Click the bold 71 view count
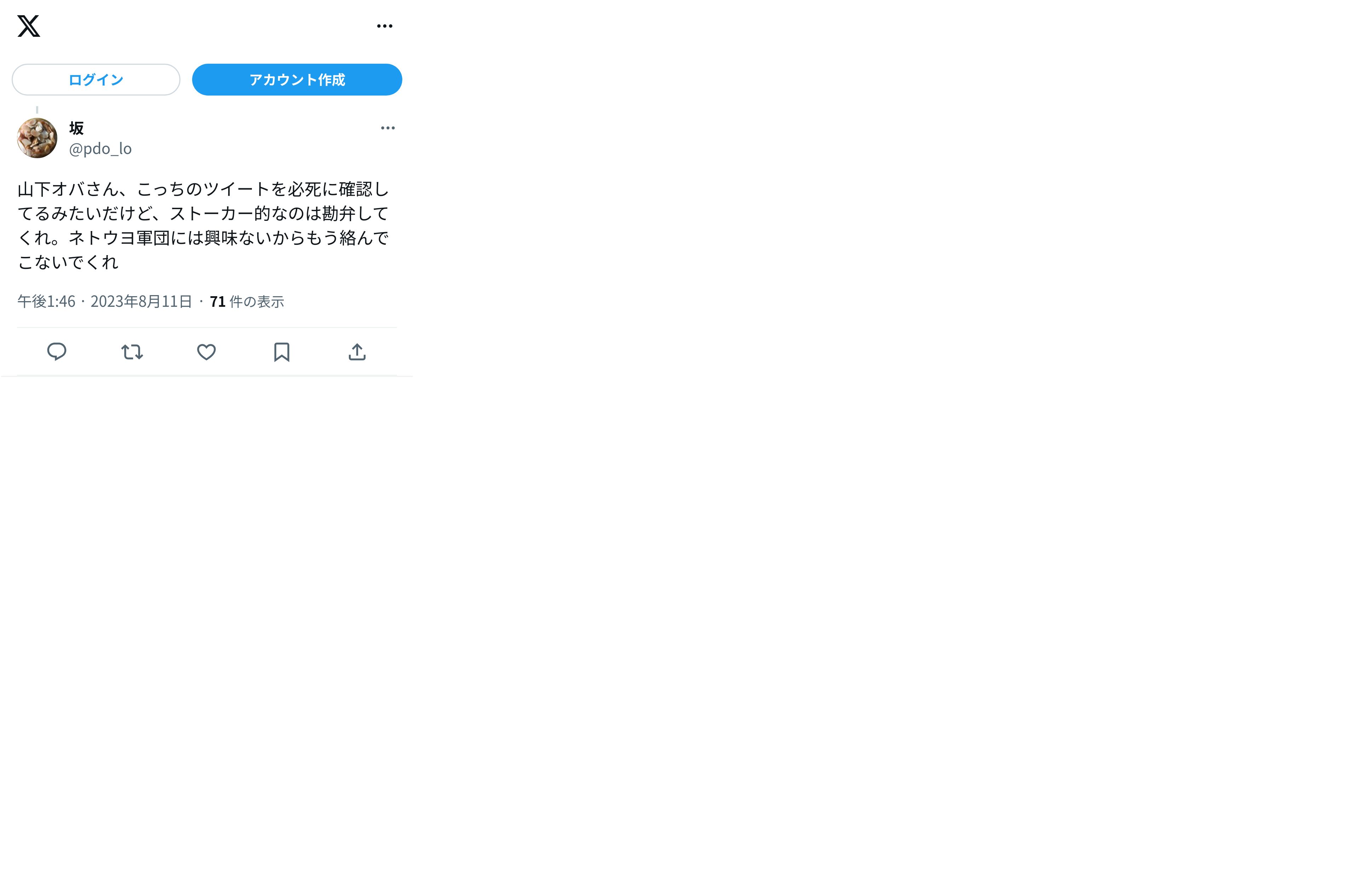Image resolution: width=1363 pixels, height=896 pixels. tap(218, 301)
